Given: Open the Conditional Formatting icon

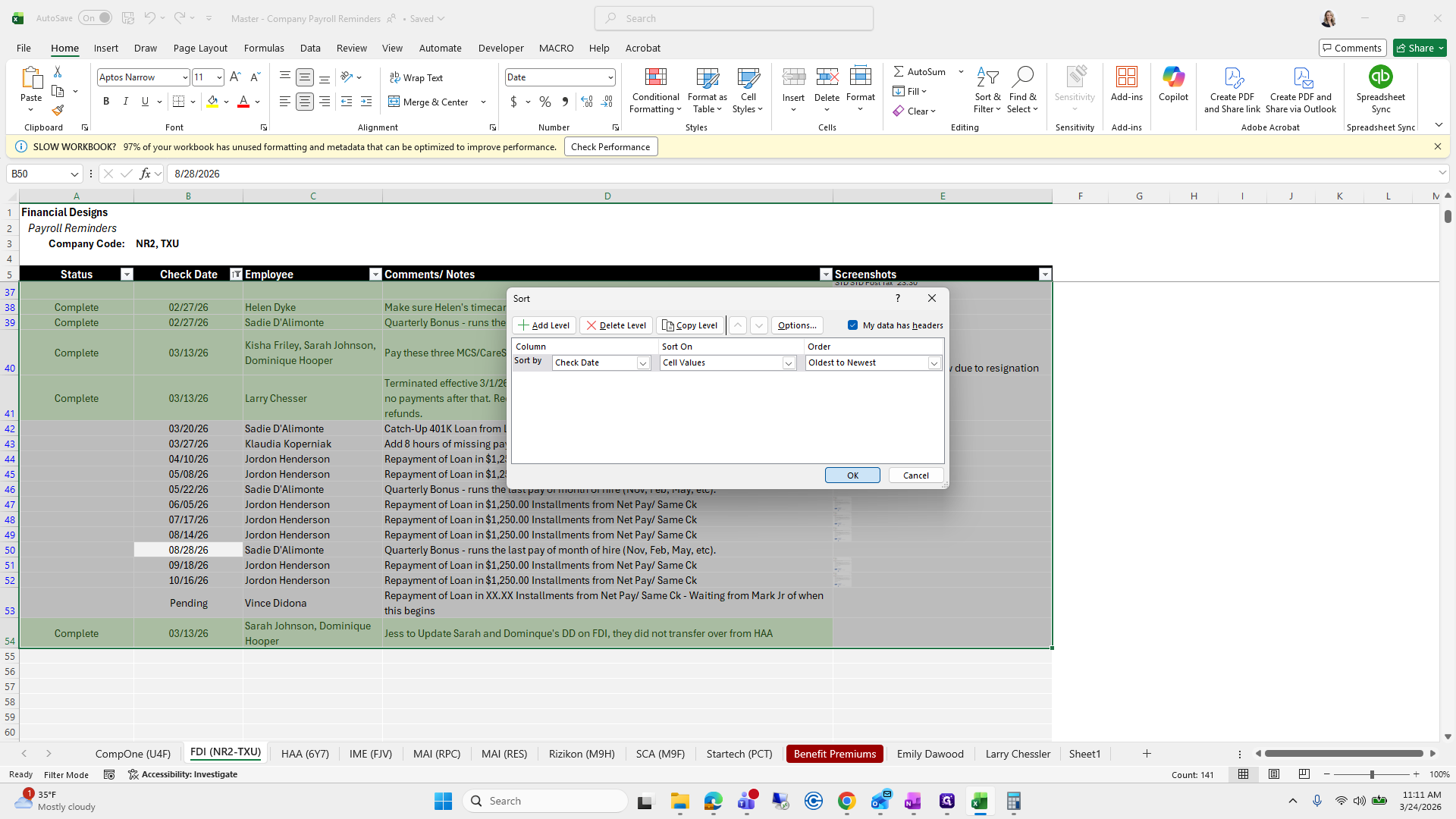Looking at the screenshot, I should (x=655, y=77).
